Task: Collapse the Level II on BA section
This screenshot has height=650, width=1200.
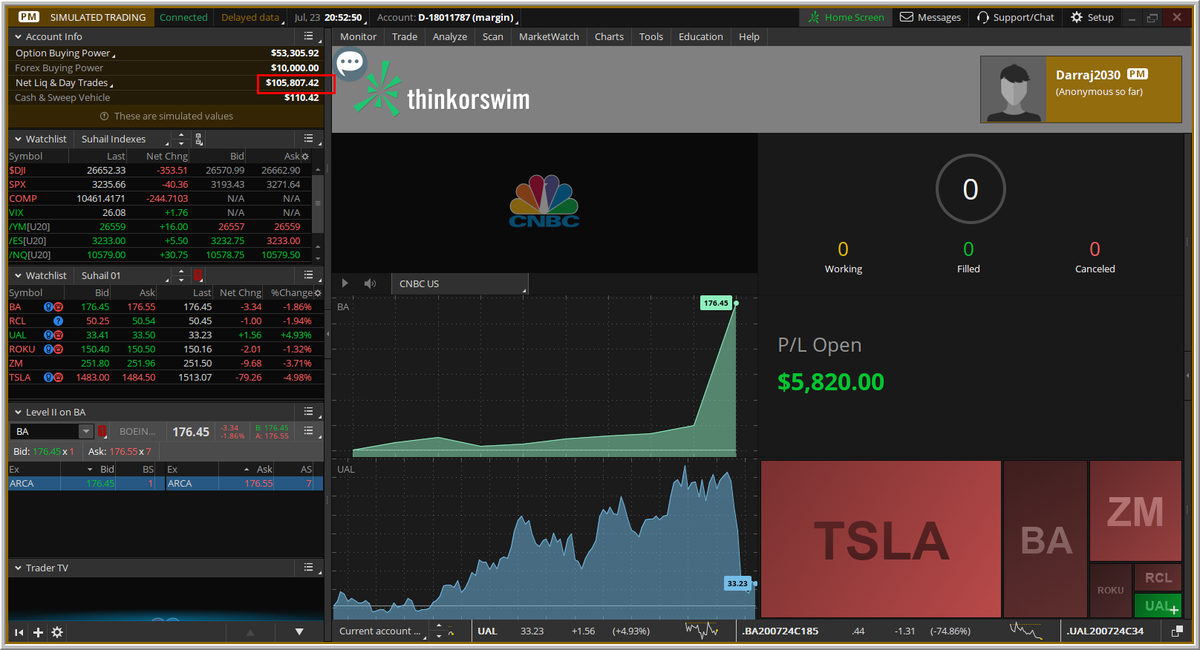Action: tap(18, 411)
